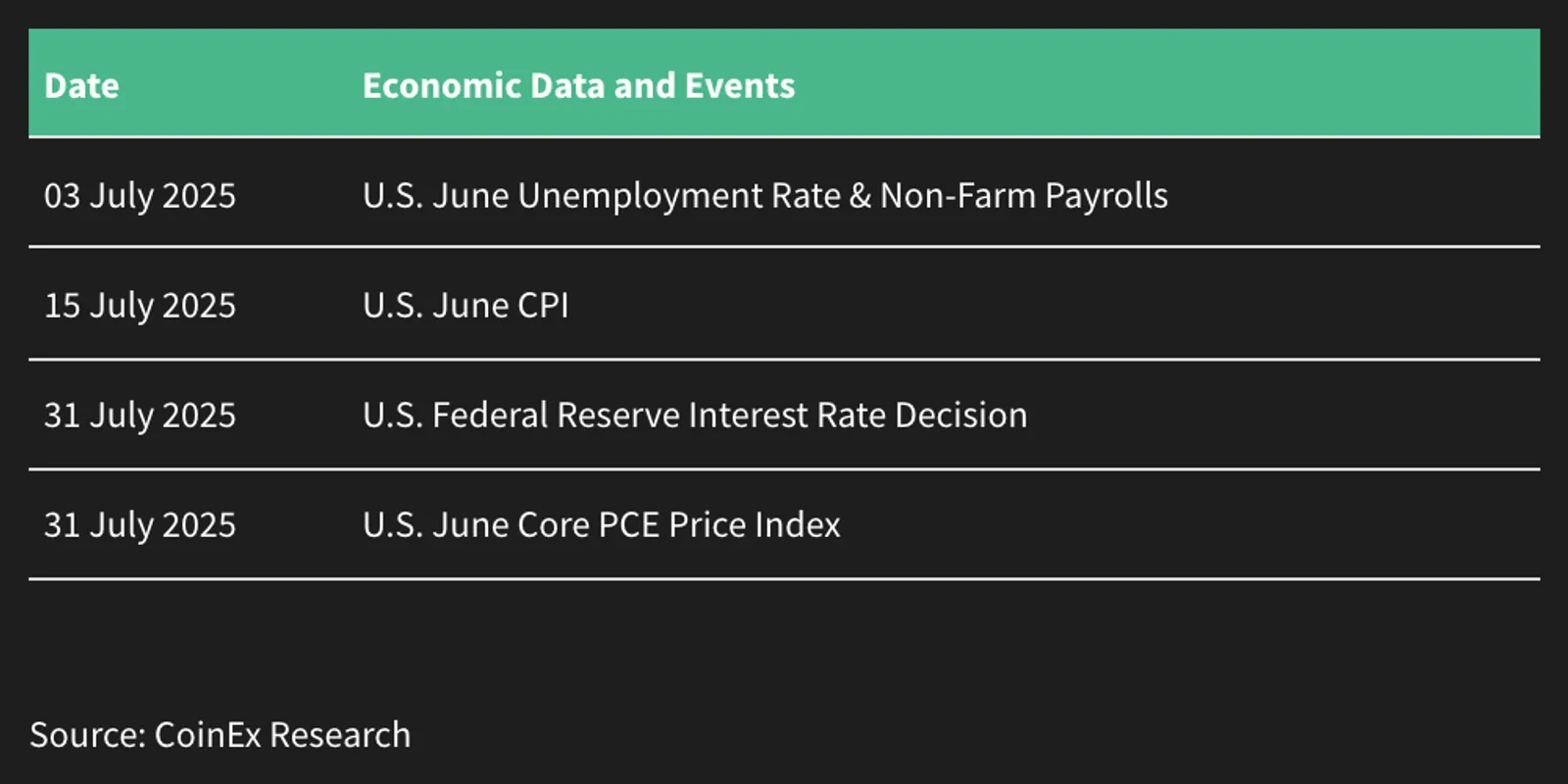Click the word Unemployment in first row
The height and width of the screenshot is (784, 1568).
[x=640, y=196]
